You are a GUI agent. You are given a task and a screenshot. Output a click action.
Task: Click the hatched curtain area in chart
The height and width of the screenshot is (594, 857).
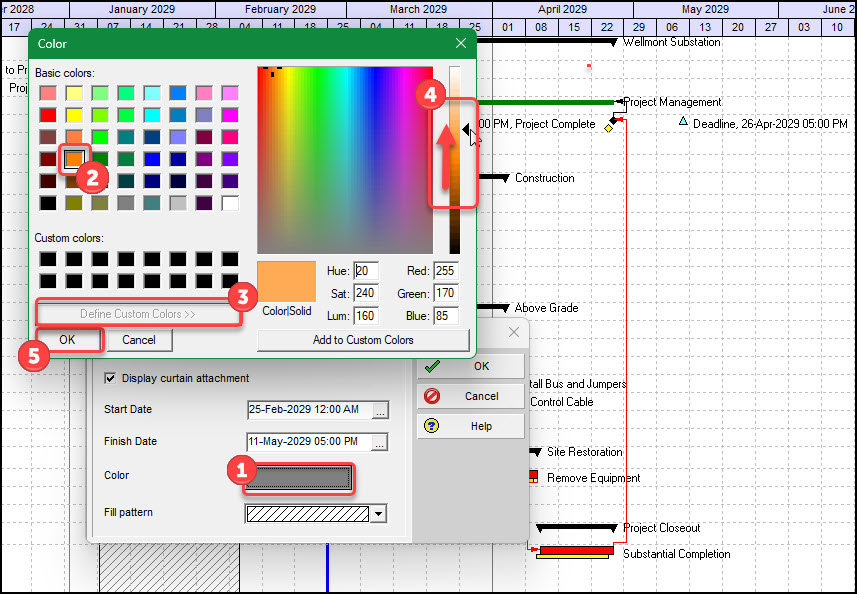click(169, 567)
